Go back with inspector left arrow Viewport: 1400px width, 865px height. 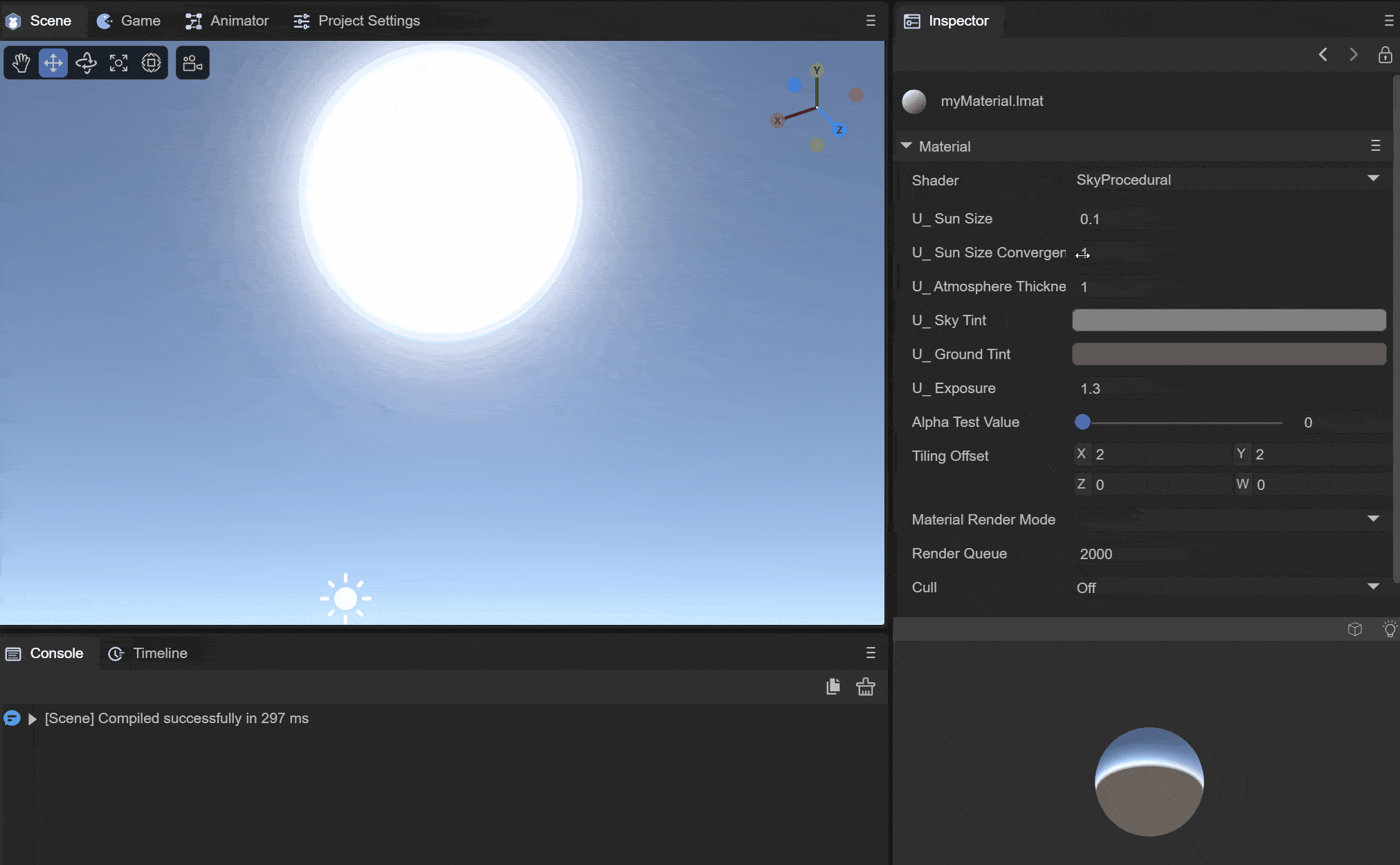pos(1323,55)
